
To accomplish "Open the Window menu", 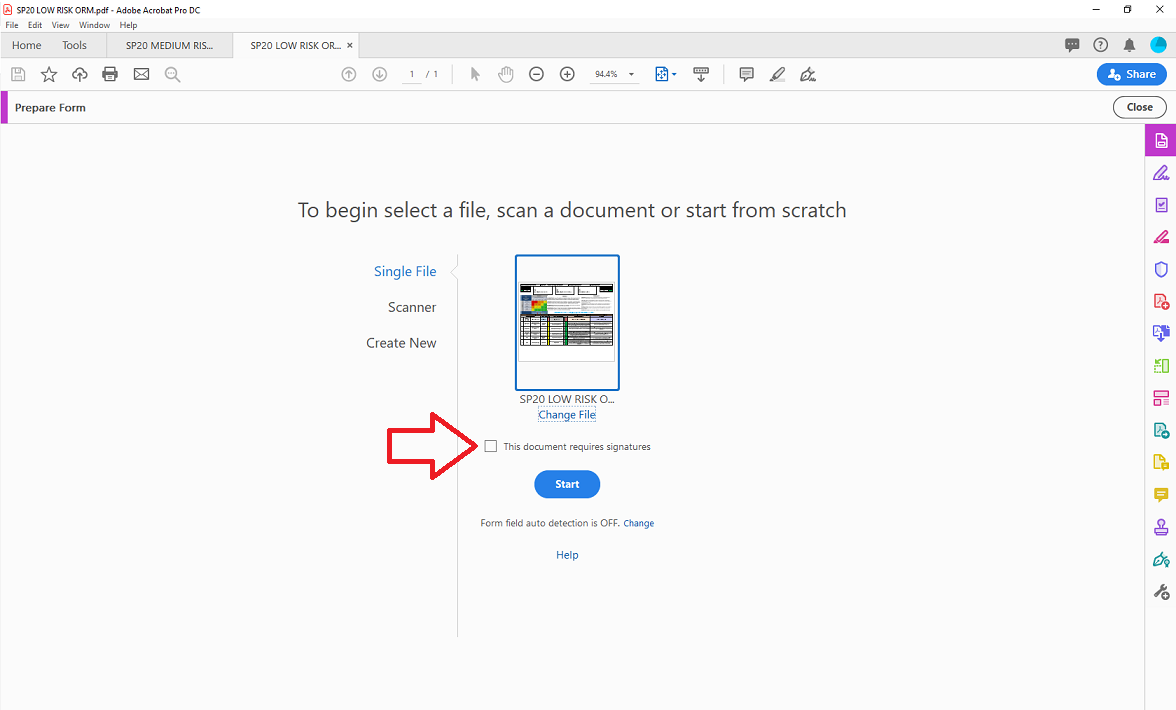I will 94,25.
